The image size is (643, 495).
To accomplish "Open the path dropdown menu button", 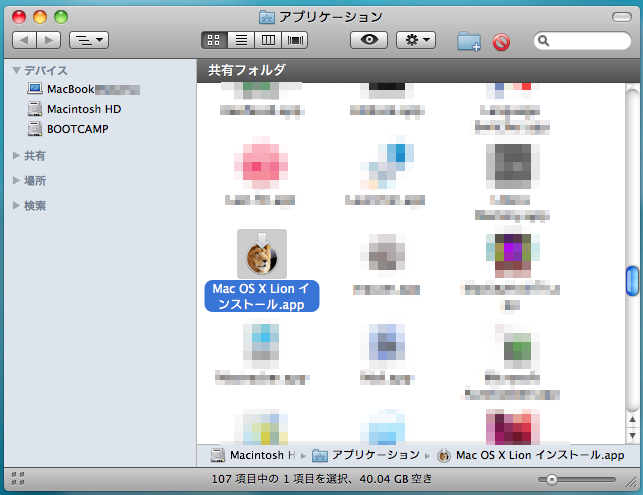I will (x=89, y=40).
